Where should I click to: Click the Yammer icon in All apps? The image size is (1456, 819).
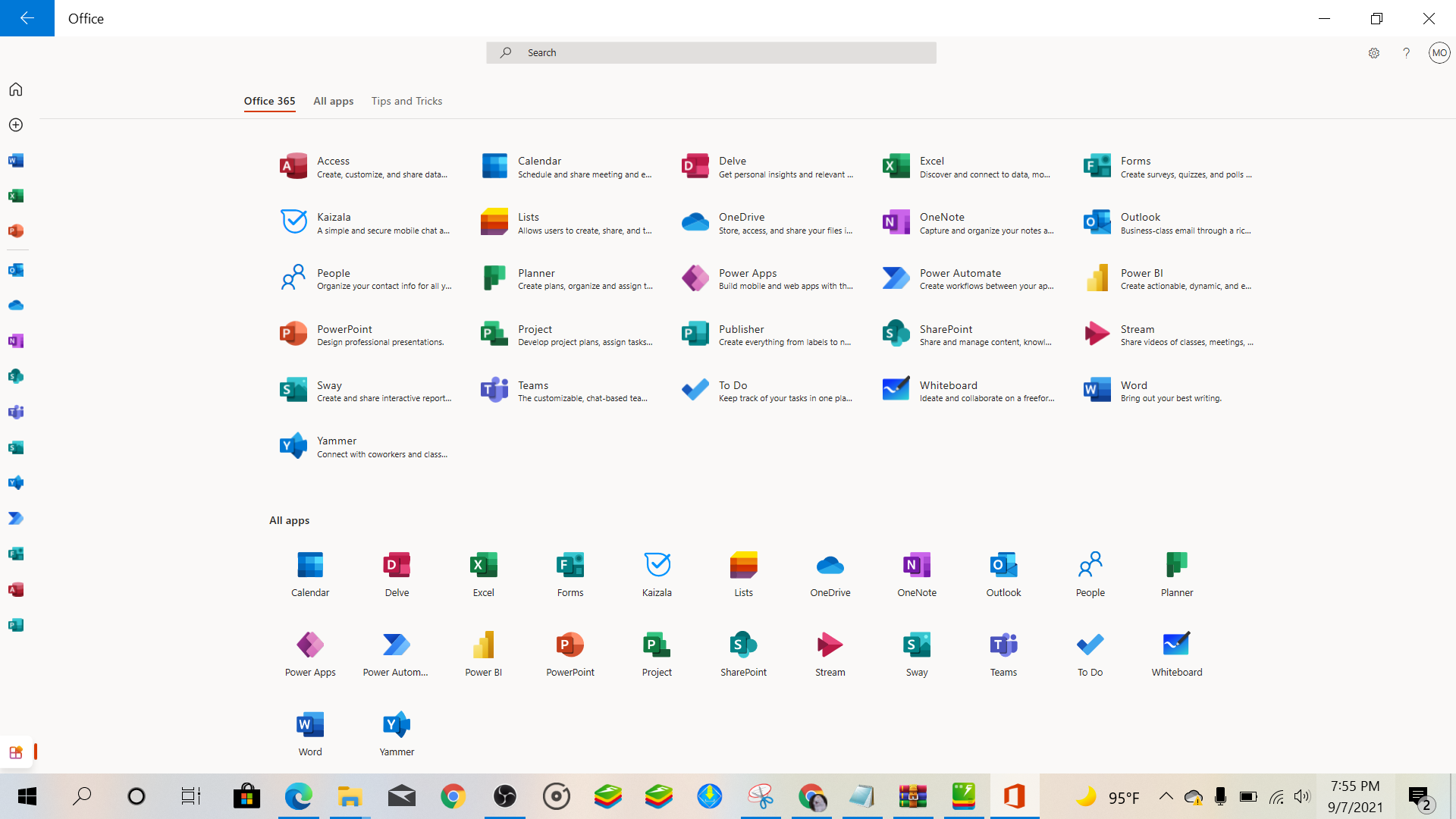point(397,725)
